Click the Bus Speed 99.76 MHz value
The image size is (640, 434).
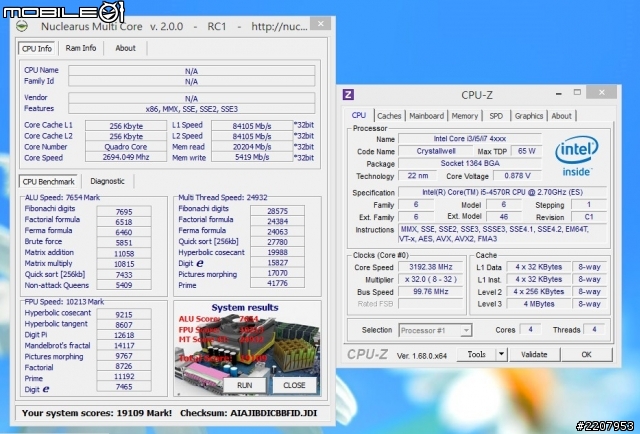tap(431, 292)
